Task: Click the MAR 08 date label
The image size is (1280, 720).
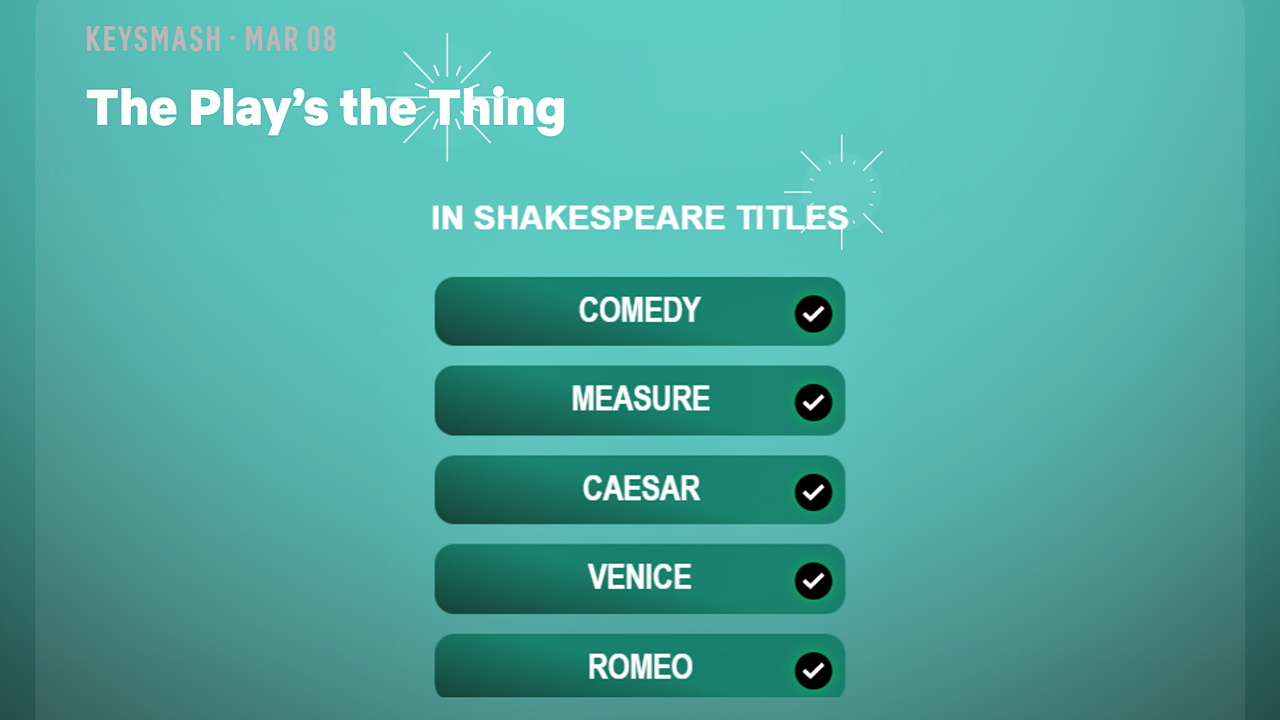Action: click(290, 39)
